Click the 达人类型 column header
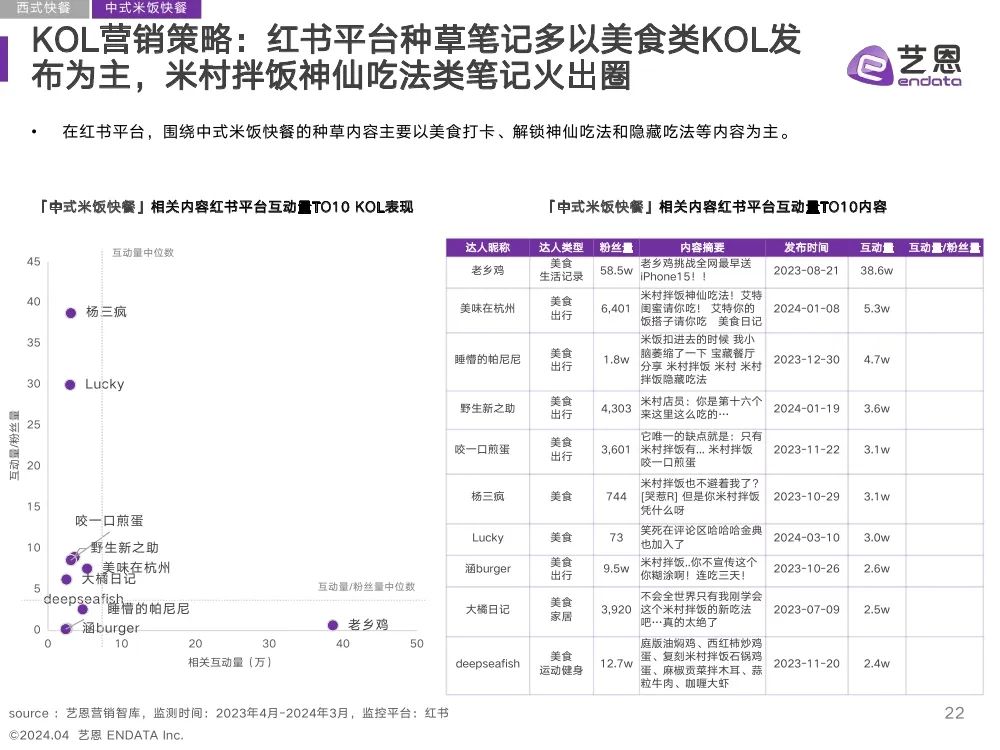This screenshot has height=750, width=1000. (x=561, y=247)
